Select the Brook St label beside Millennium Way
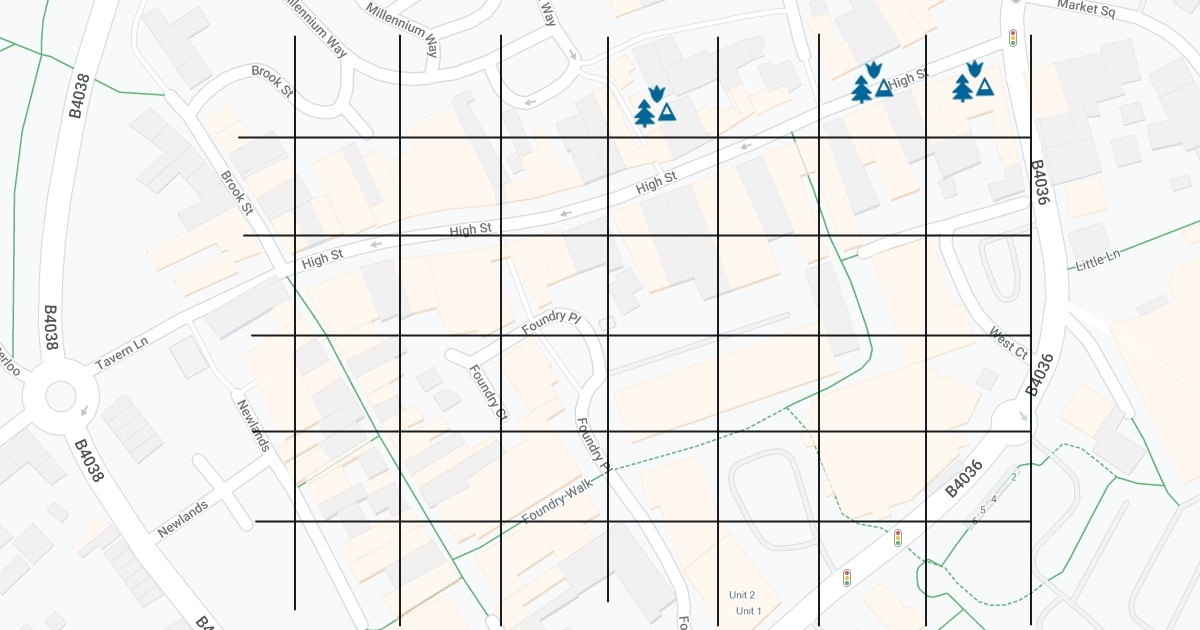Viewport: 1200px width, 630px height. pos(272,81)
